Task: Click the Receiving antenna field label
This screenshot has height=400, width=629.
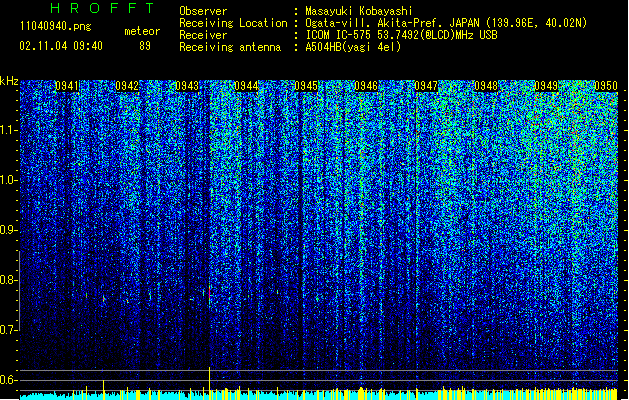Action: click(x=230, y=47)
